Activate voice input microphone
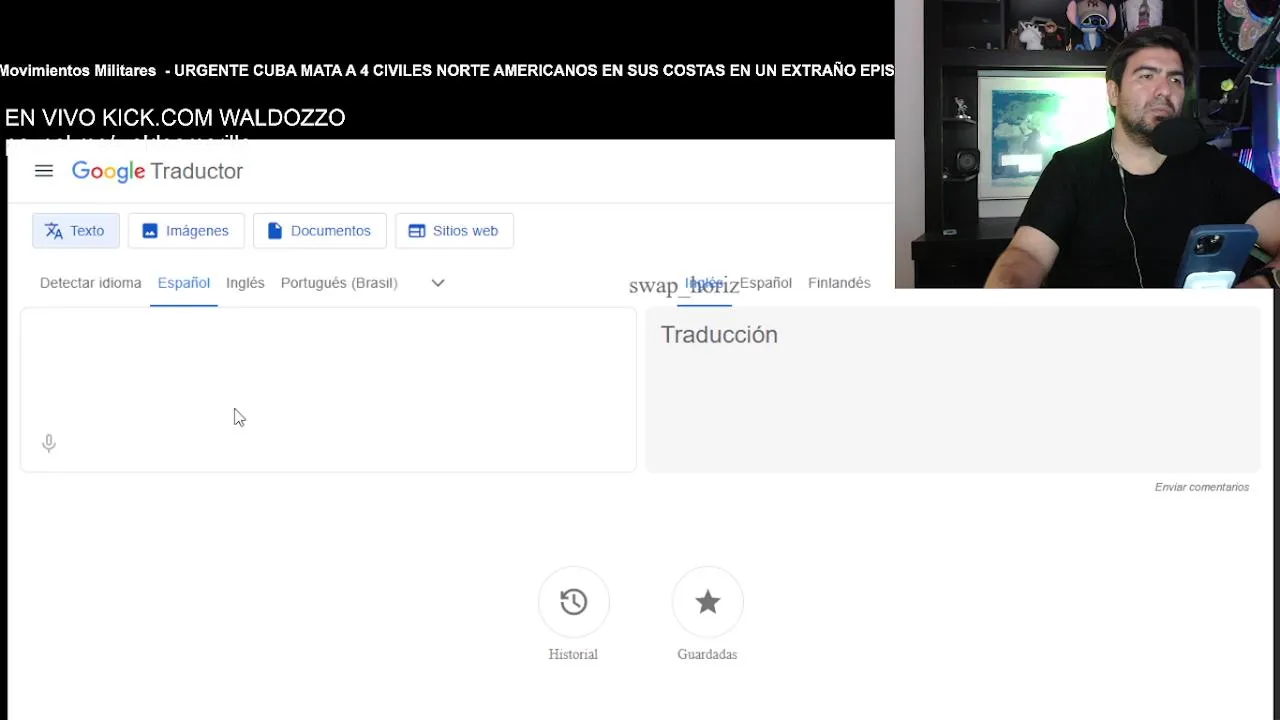Screen dimensions: 1280x720 pyautogui.click(x=49, y=443)
